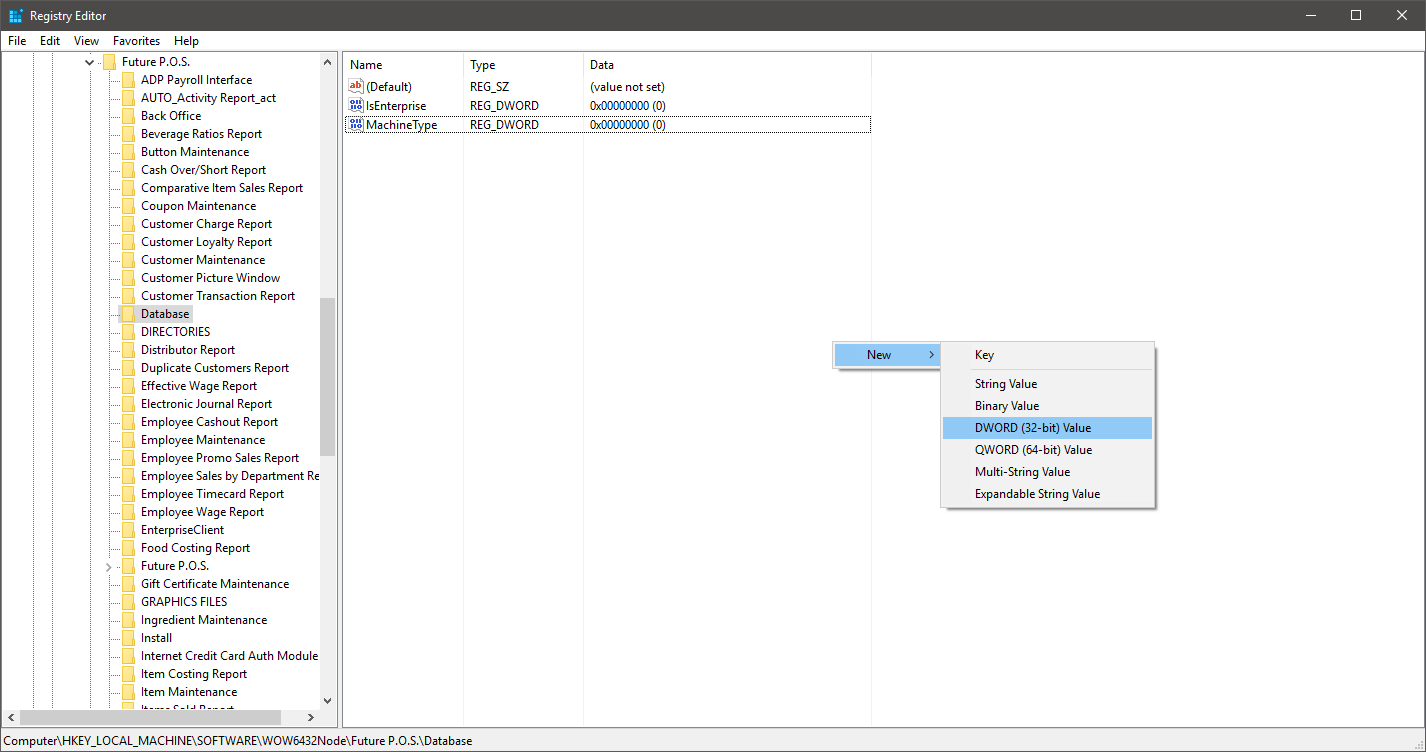
Task: Click the tree horizontal scroll left arrow
Action: (x=11, y=717)
